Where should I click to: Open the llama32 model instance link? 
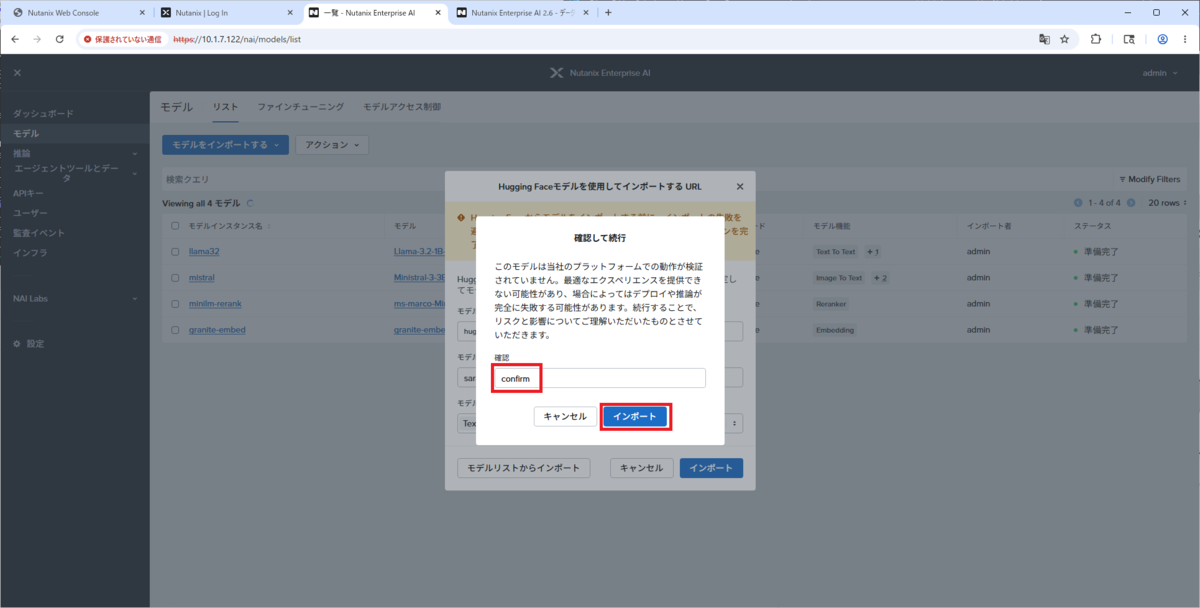(x=202, y=252)
